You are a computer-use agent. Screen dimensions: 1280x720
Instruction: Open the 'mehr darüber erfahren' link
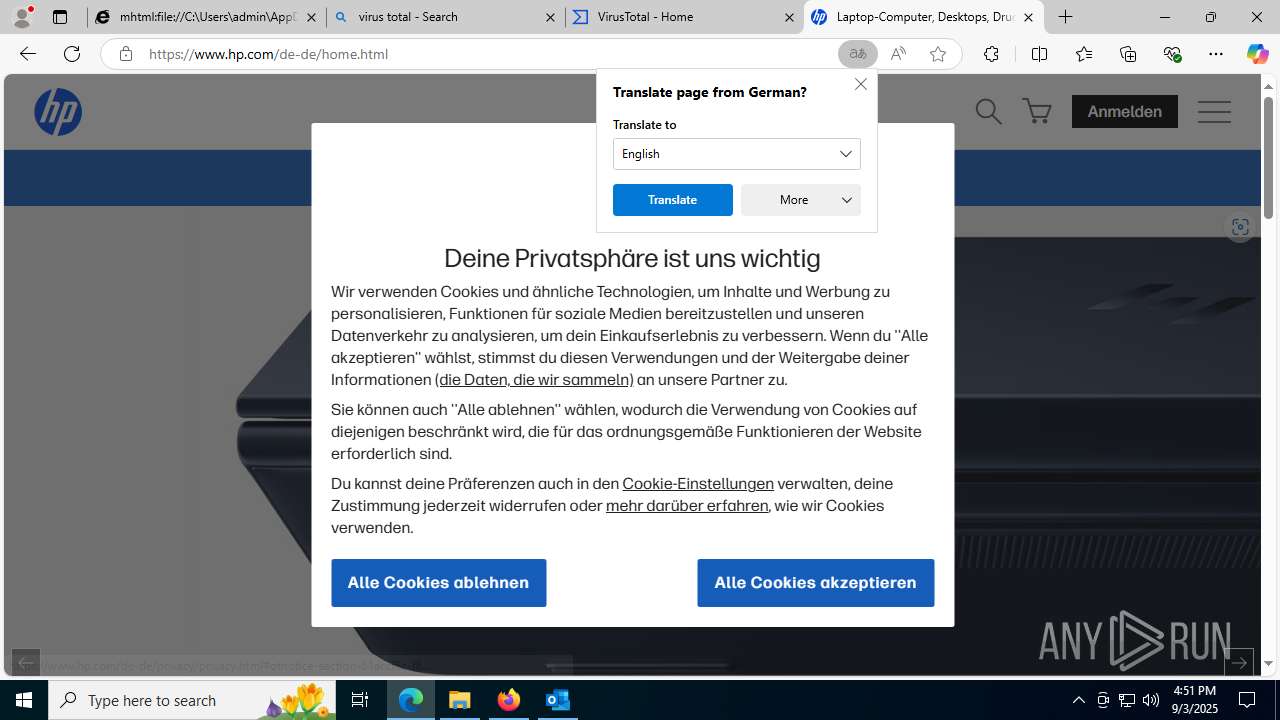pyautogui.click(x=687, y=506)
